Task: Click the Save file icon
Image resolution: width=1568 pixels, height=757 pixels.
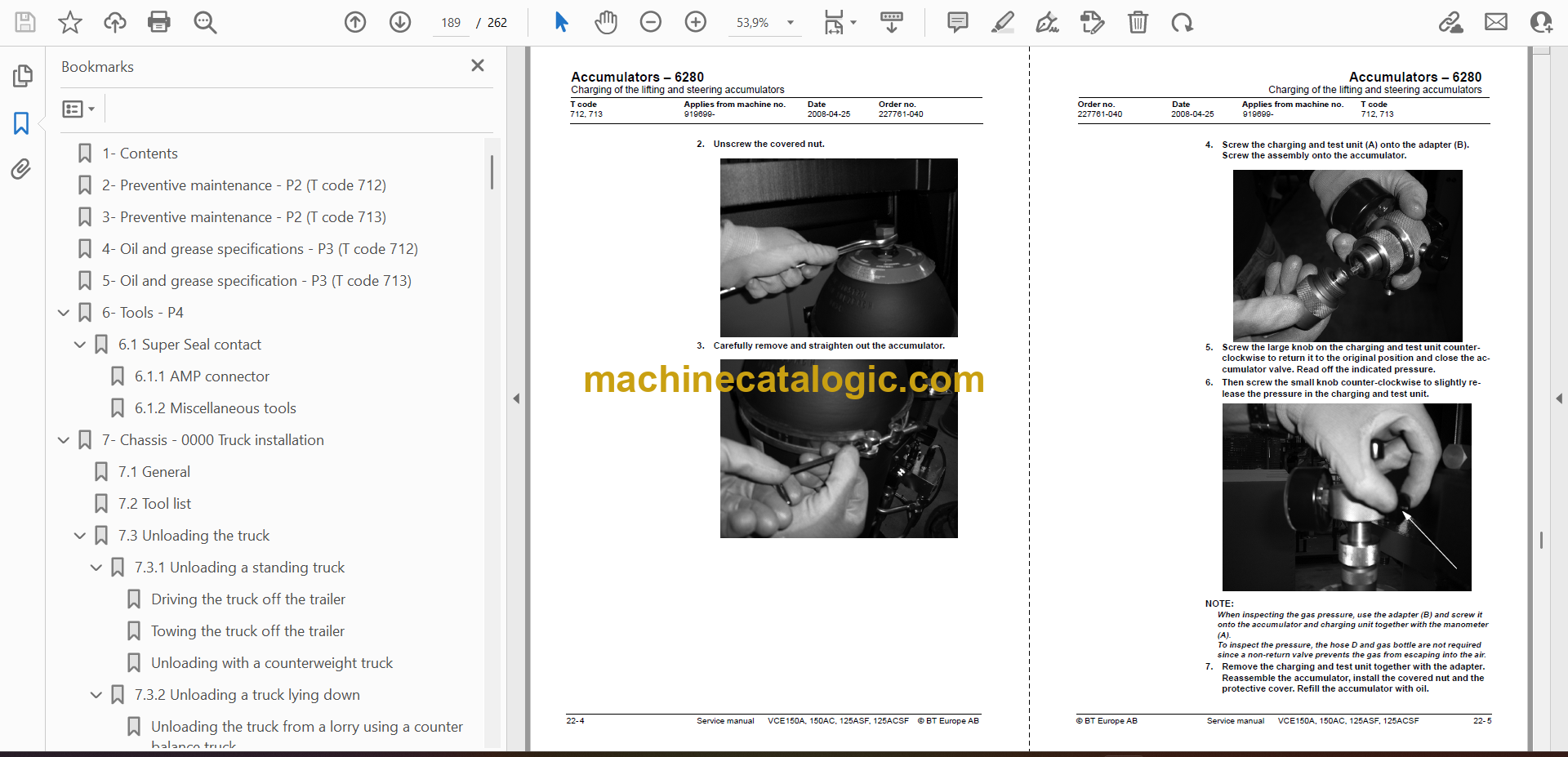Action: pos(25,22)
